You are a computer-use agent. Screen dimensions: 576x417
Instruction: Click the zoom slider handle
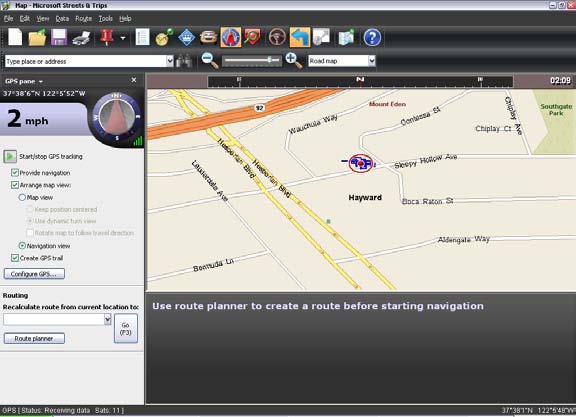[x=269, y=60]
